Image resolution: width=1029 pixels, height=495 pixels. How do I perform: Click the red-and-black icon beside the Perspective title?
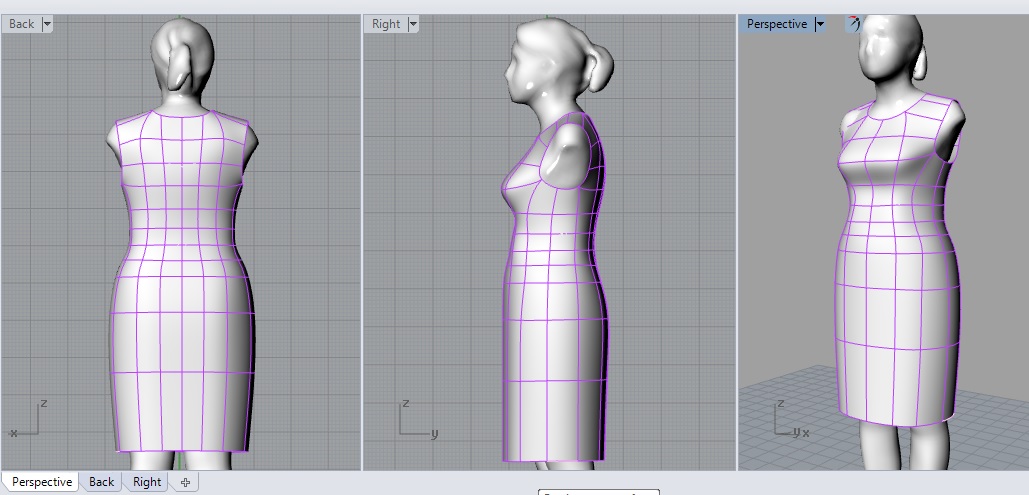coord(853,24)
